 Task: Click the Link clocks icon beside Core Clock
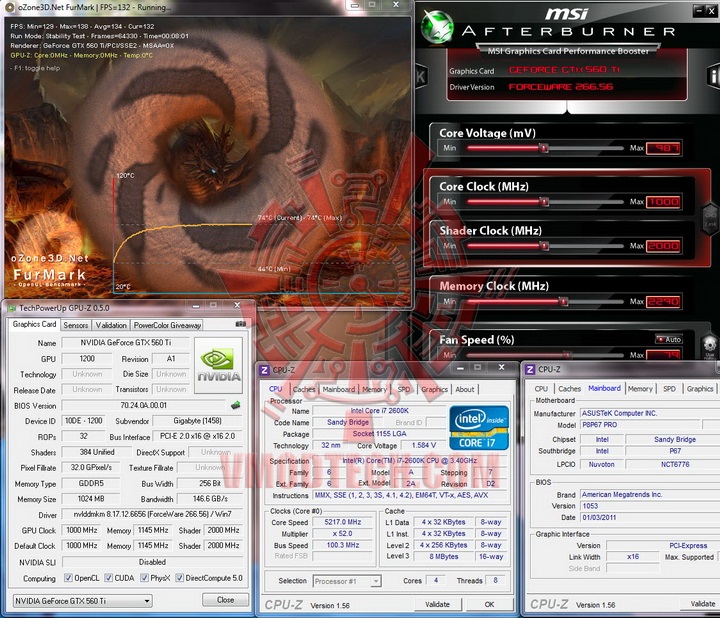tap(710, 219)
